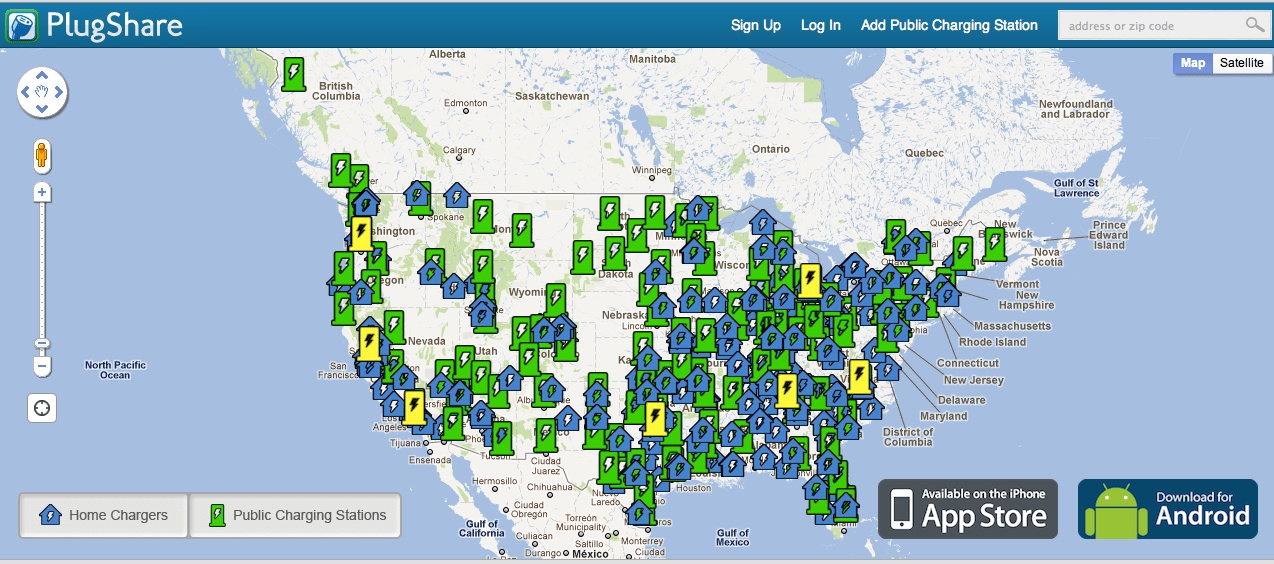Click the Sign Up link
Screen dimensions: 1274x564
pyautogui.click(x=756, y=25)
